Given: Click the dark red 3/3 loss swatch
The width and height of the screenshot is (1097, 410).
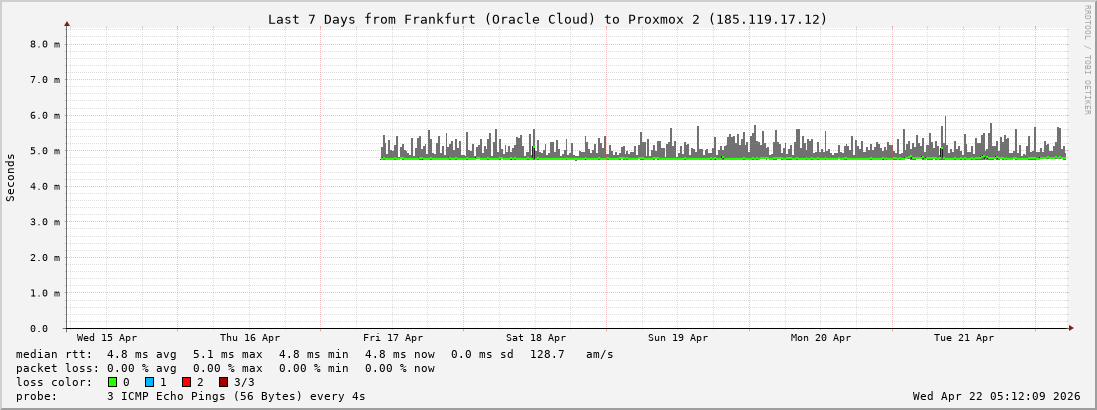Looking at the screenshot, I should point(223,382).
